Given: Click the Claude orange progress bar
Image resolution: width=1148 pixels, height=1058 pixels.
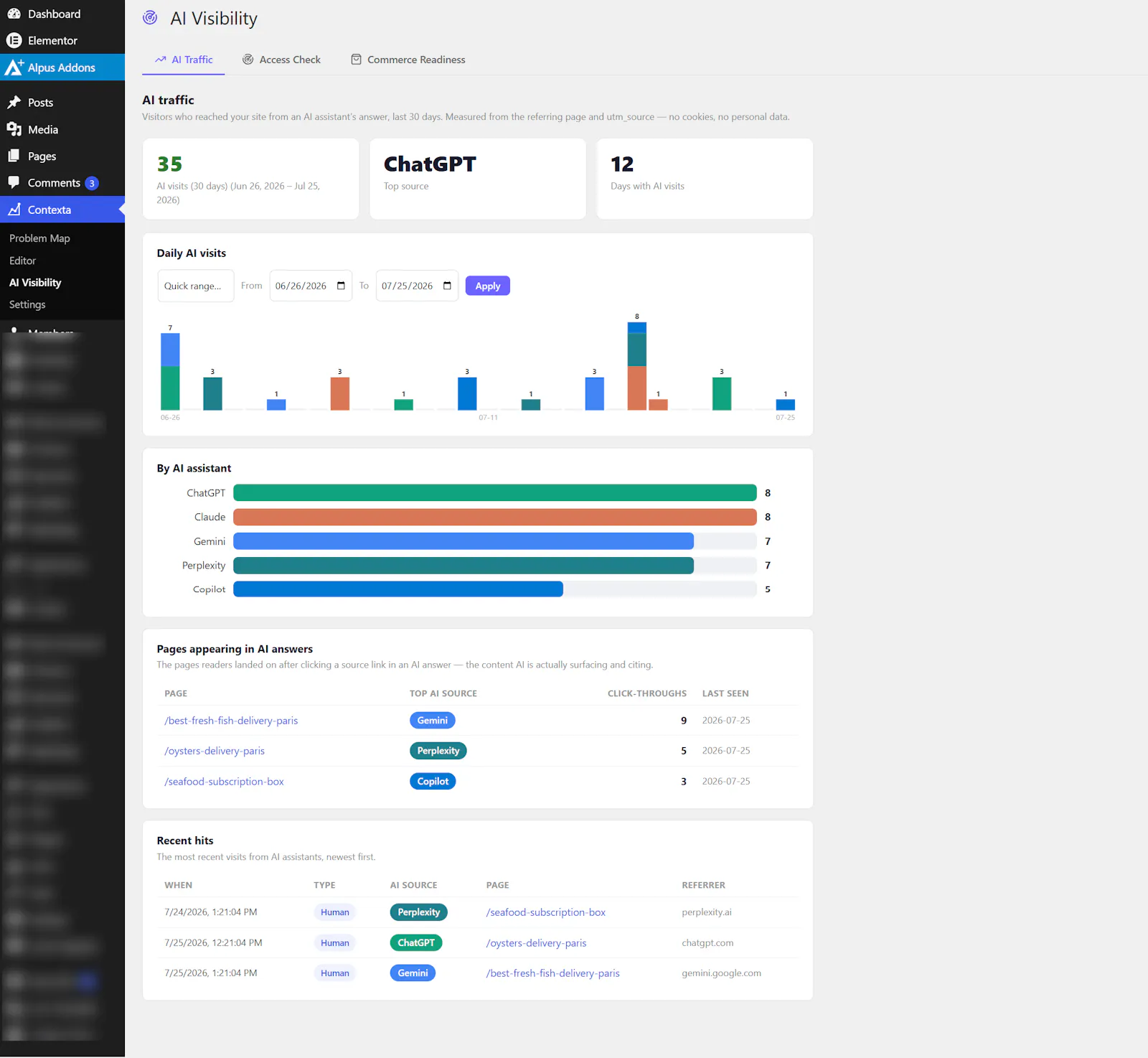Looking at the screenshot, I should point(495,517).
